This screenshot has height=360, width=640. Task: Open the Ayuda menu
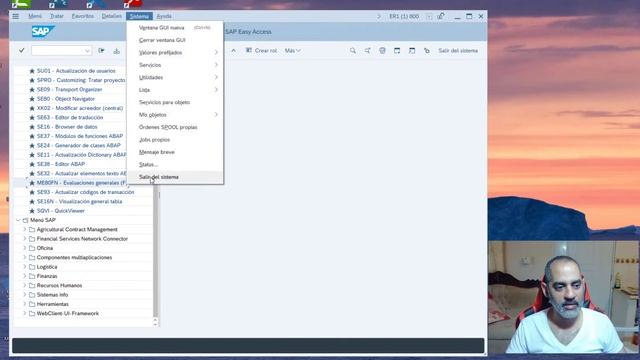[x=164, y=16]
